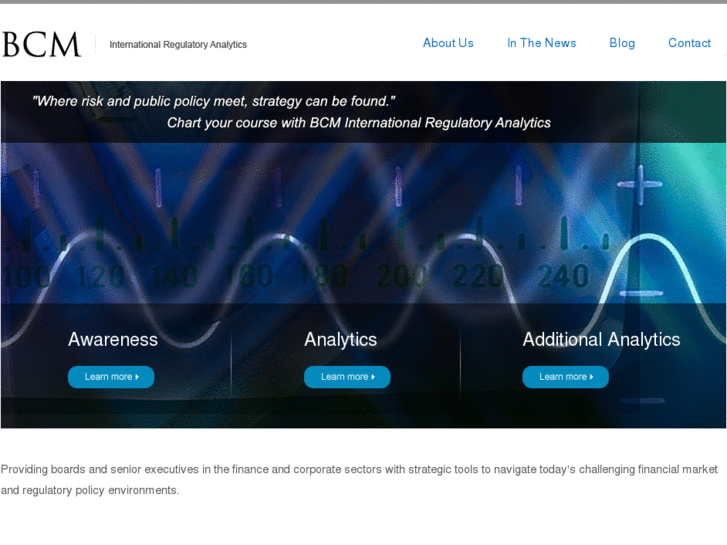The height and width of the screenshot is (545, 727).
Task: Select the Awareness heading
Action: (x=113, y=340)
